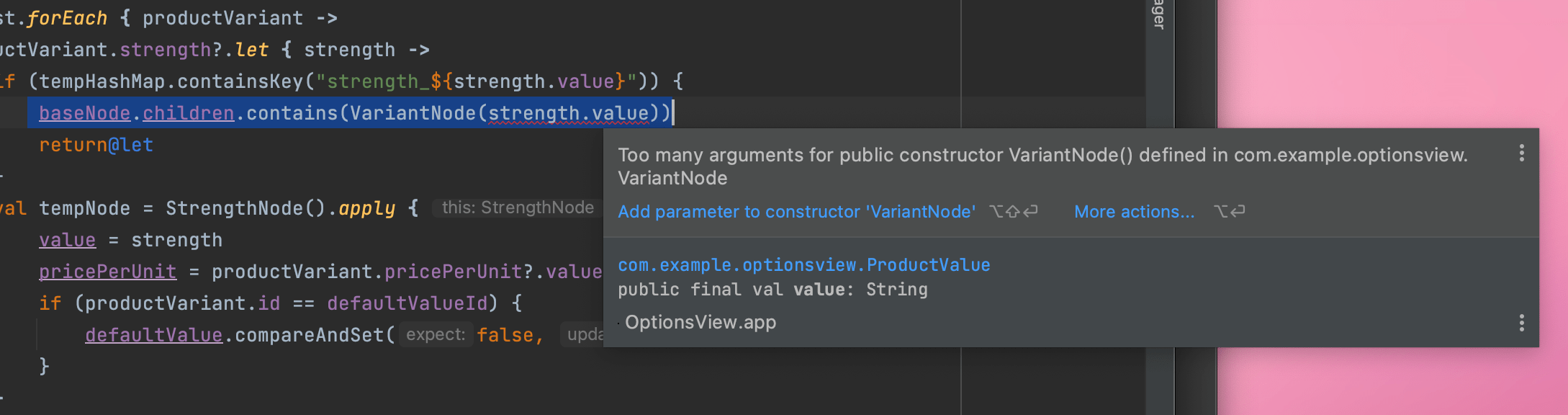Viewport: 1568px width, 415px height.
Task: Click the OptionsView.app module label
Action: coord(700,322)
